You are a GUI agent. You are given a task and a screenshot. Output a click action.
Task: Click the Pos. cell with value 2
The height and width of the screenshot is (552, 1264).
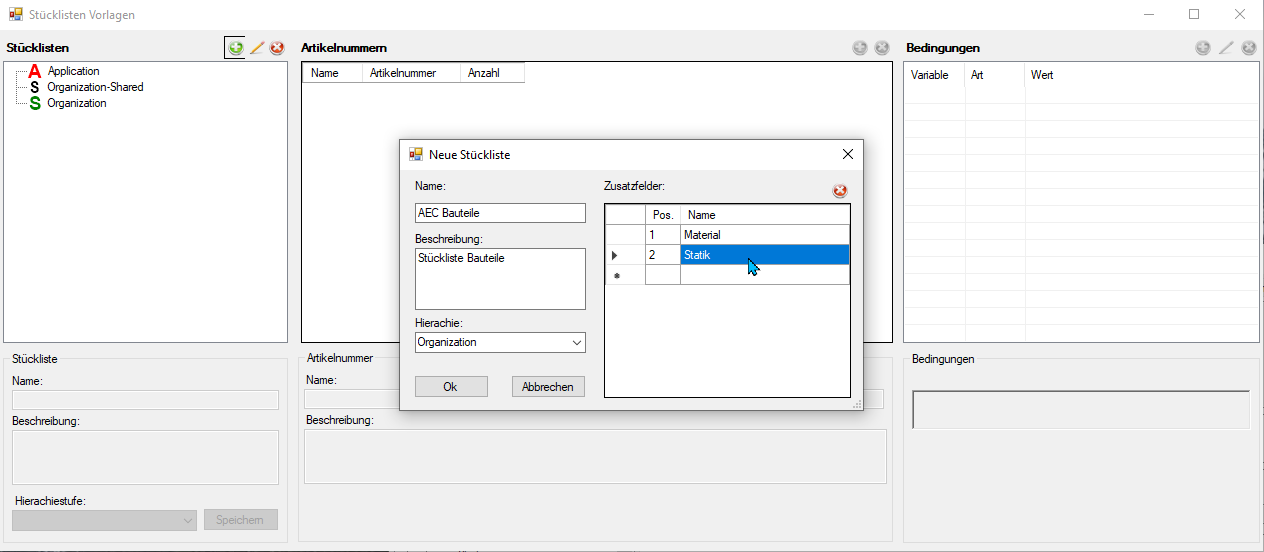(663, 255)
